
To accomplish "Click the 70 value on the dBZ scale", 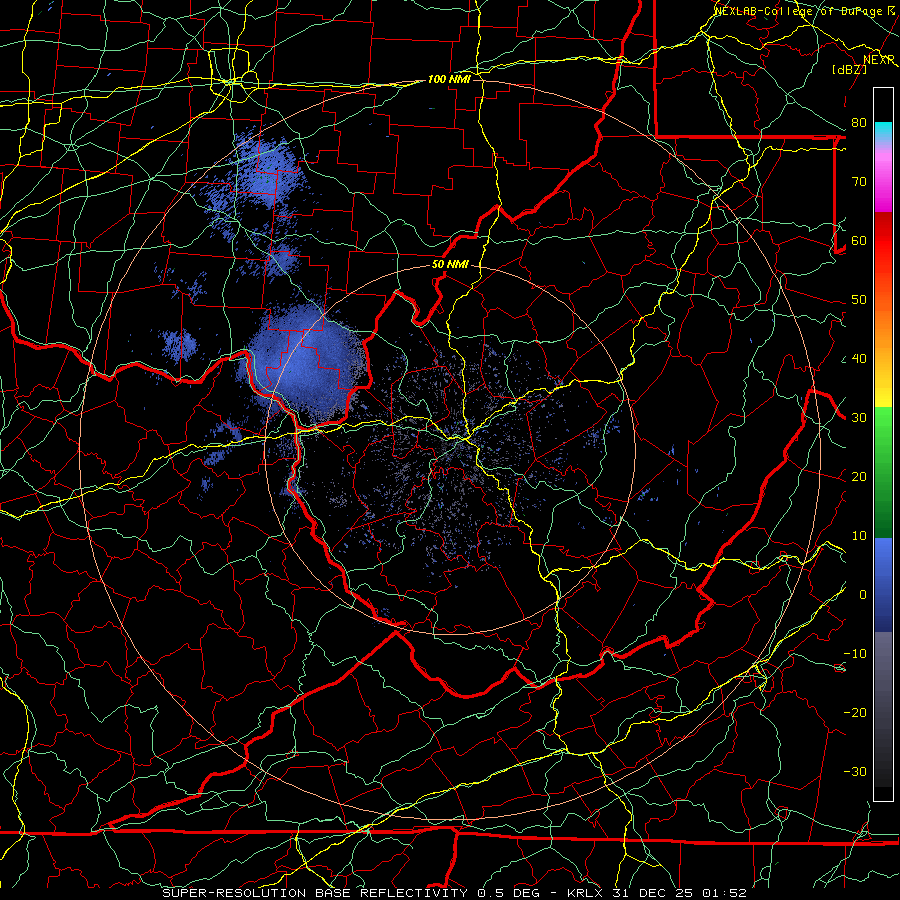I will coord(859,182).
